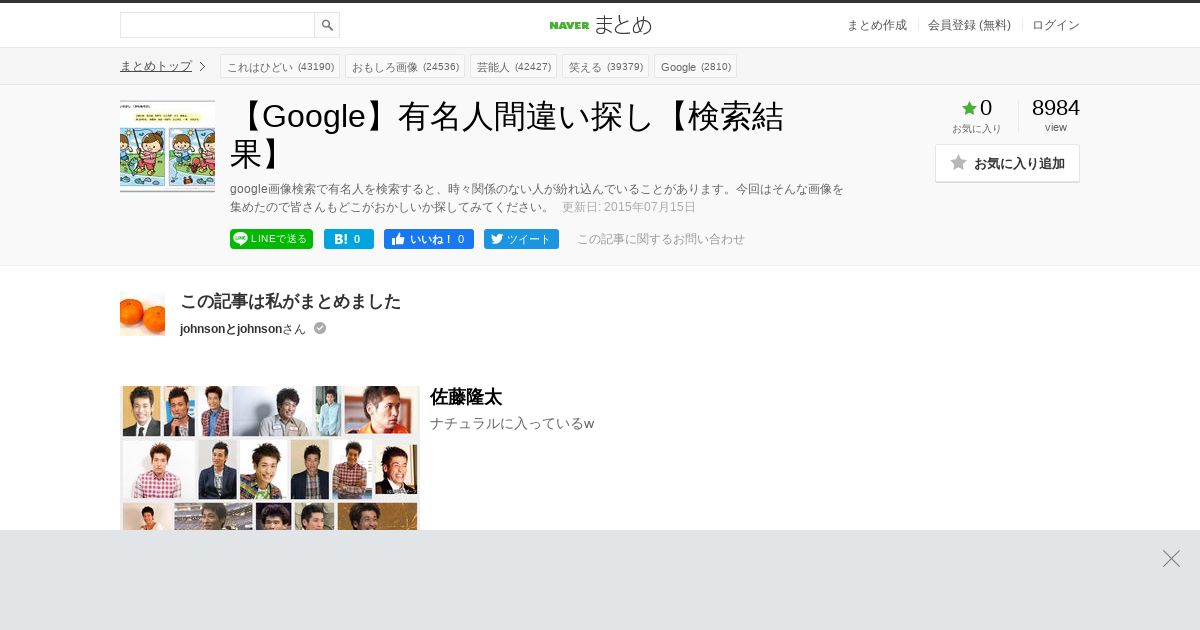Open この記事に関するお問い合わせ link

661,239
